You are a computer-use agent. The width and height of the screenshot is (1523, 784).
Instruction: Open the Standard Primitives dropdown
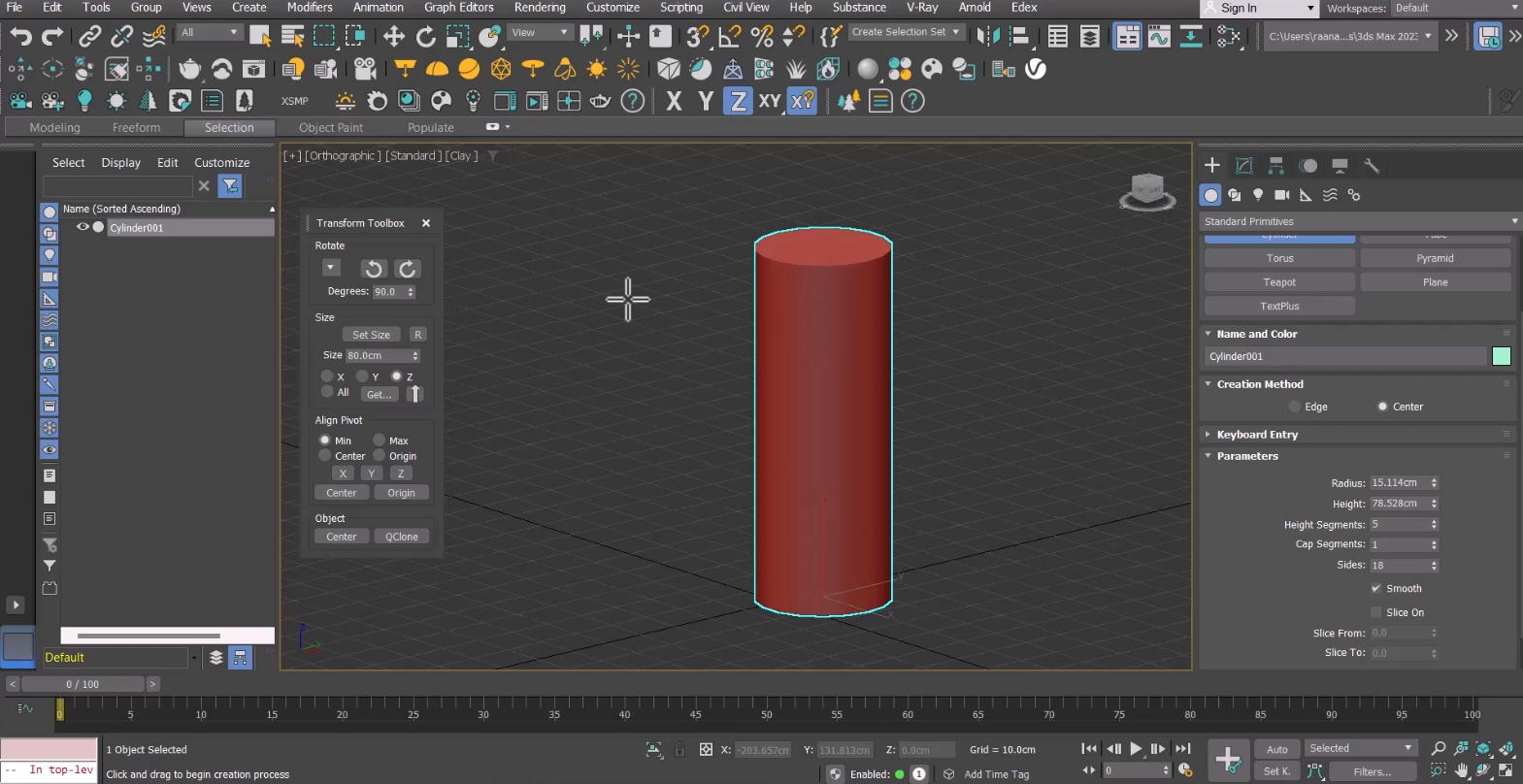(1358, 221)
